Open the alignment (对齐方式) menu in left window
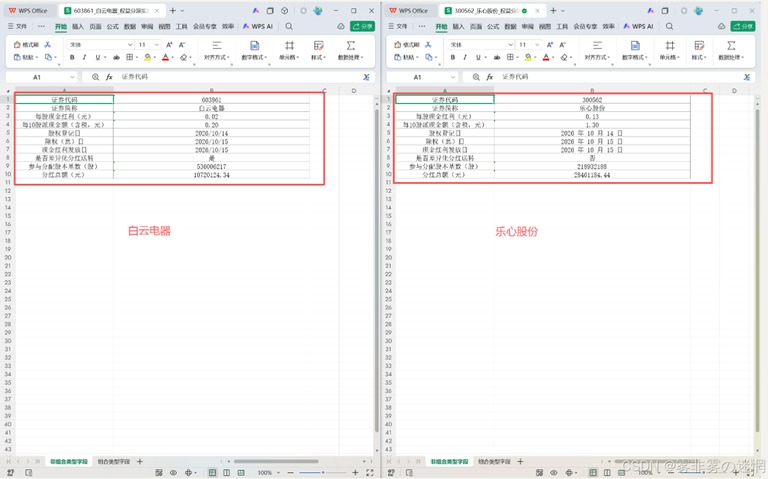 pyautogui.click(x=216, y=51)
